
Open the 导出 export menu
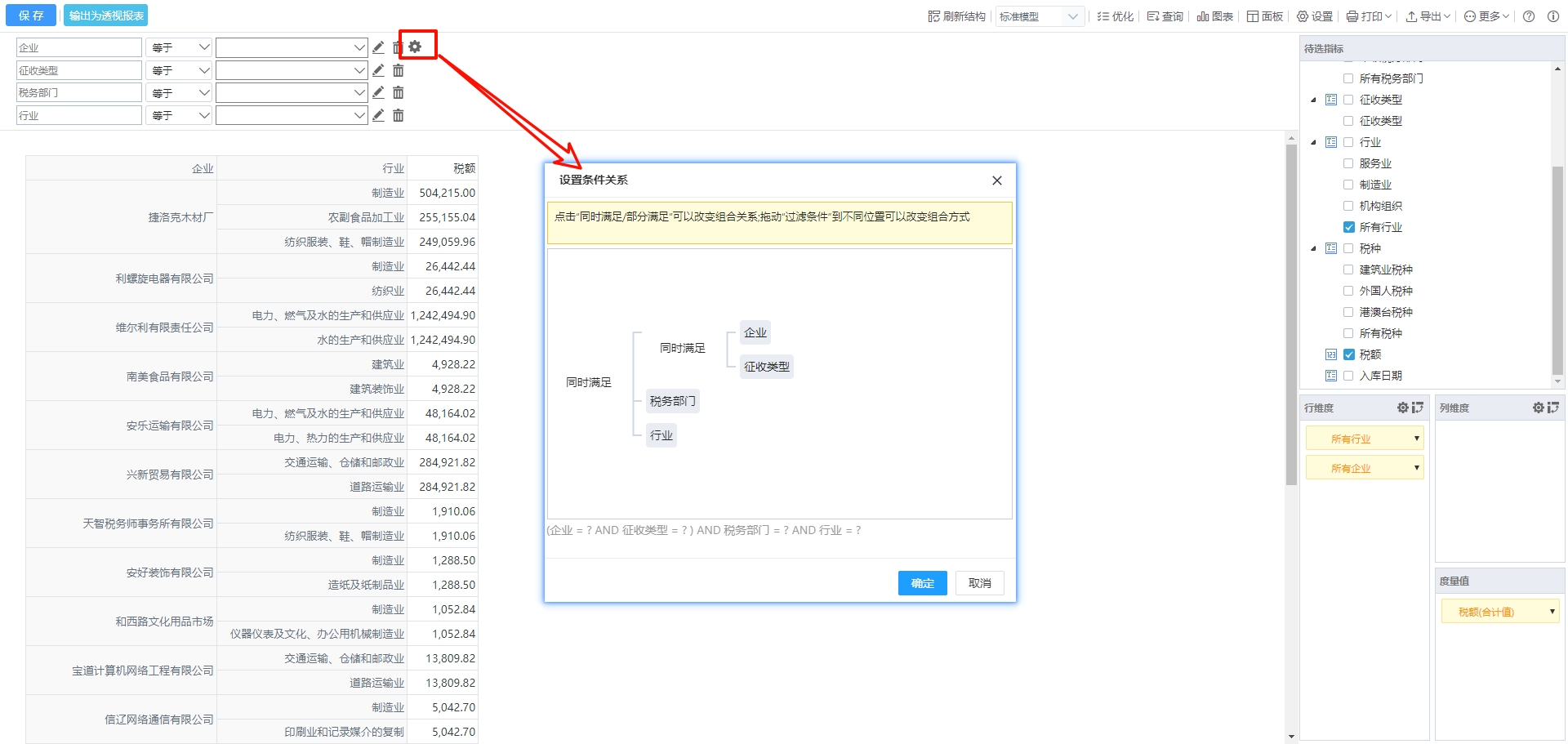(1428, 16)
